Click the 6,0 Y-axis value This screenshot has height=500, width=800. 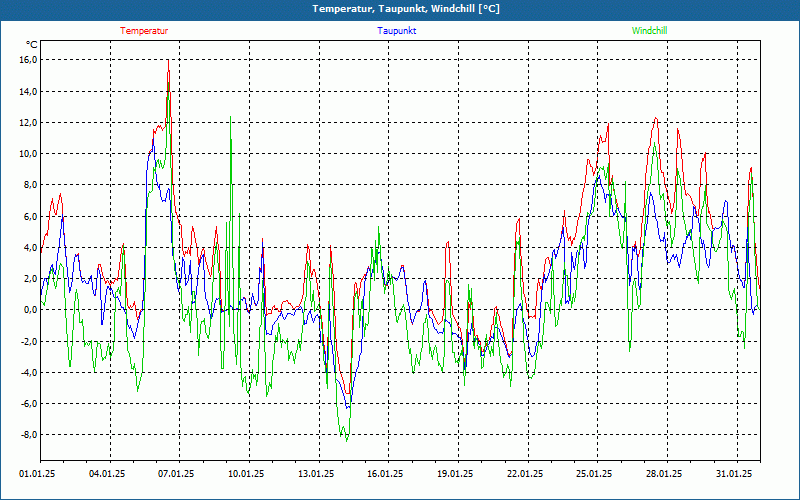coord(31,216)
